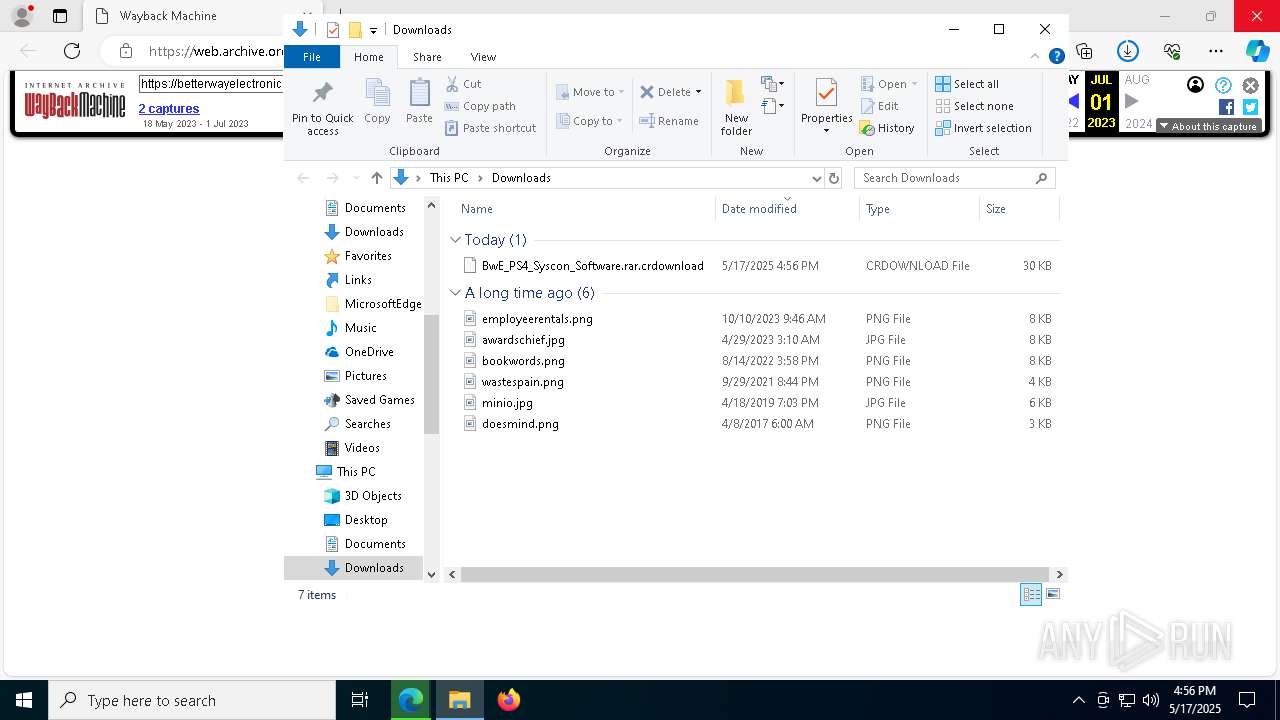
Task: Refresh the Downloads folder view
Action: pyautogui.click(x=834, y=178)
